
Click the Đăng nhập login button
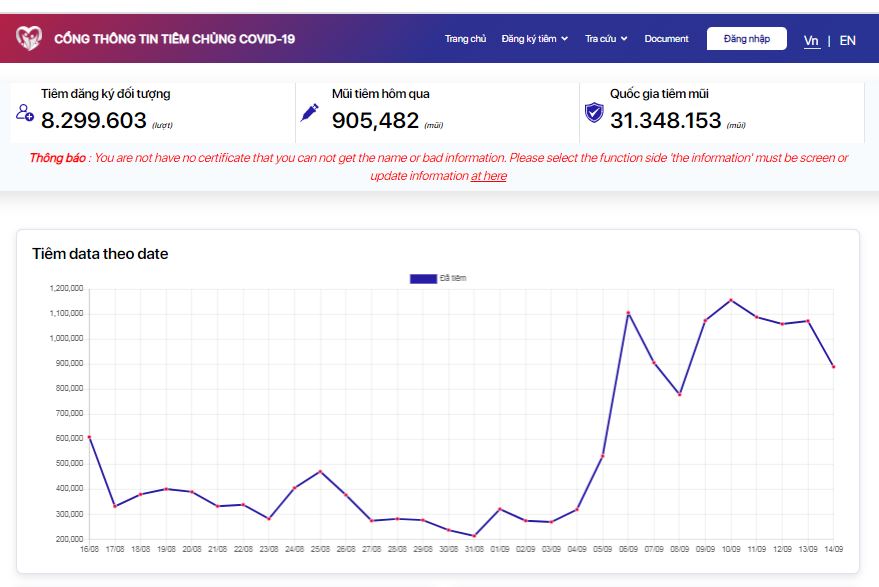coord(747,39)
